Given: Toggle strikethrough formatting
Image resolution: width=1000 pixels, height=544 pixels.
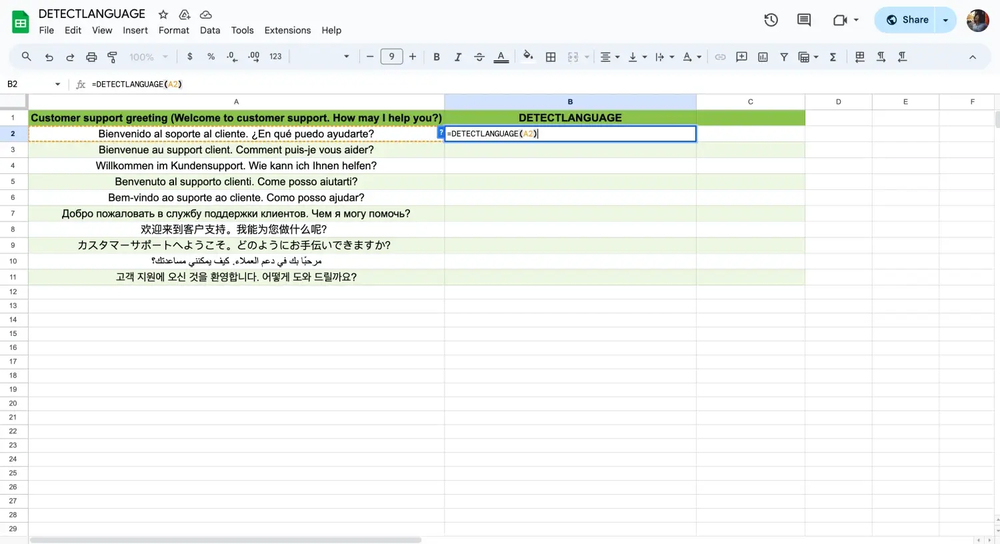Looking at the screenshot, I should tap(479, 57).
